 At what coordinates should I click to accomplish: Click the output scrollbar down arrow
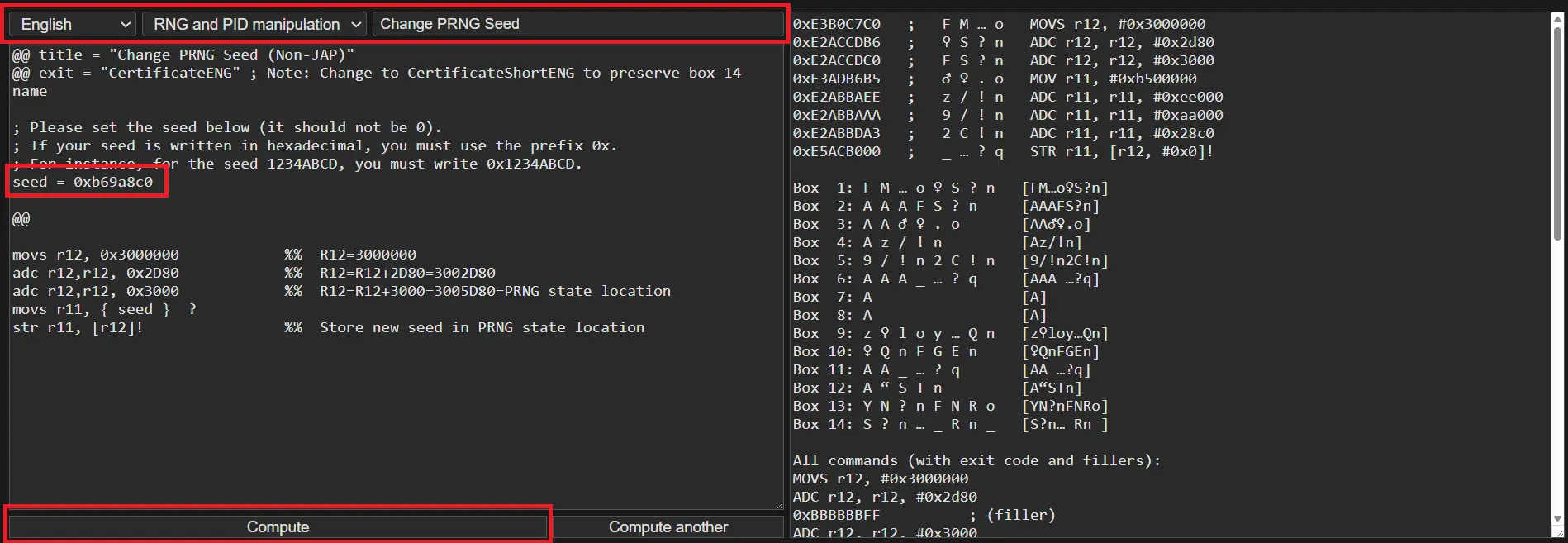(1558, 519)
